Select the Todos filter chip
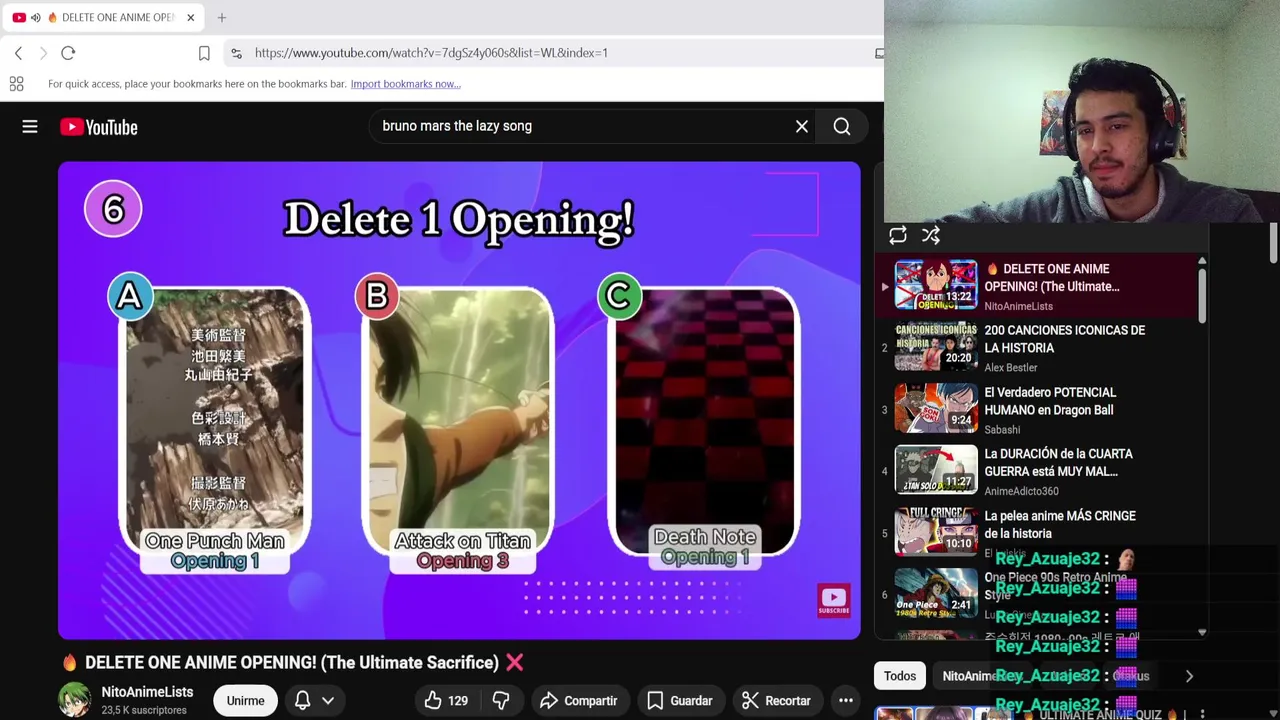The height and width of the screenshot is (720, 1280). [x=899, y=676]
